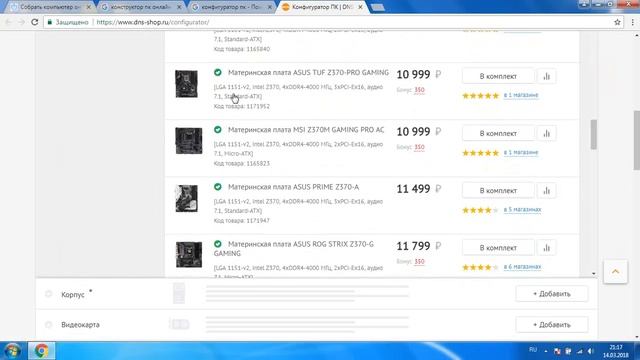640x360 pixels.
Task: Open Chrome menu with three dots
Action: (x=633, y=22)
